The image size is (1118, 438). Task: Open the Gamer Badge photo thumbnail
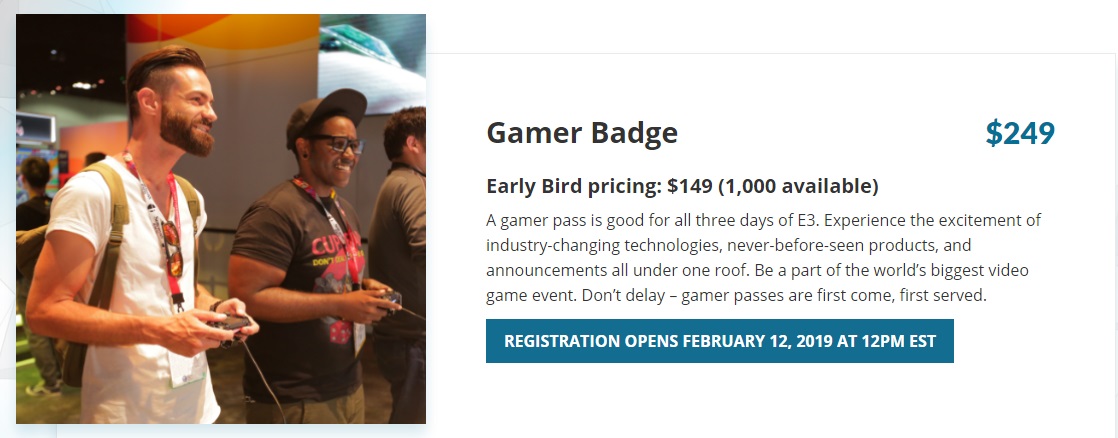click(221, 219)
